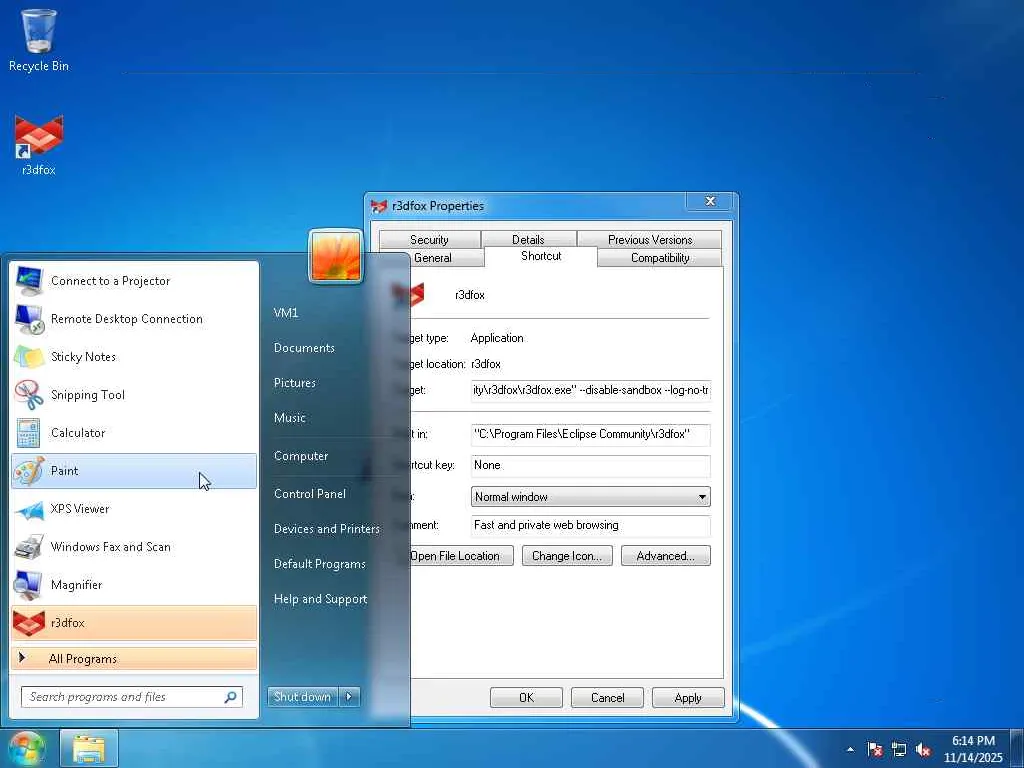
Task: Open VM1 user folder link
Action: (x=286, y=313)
